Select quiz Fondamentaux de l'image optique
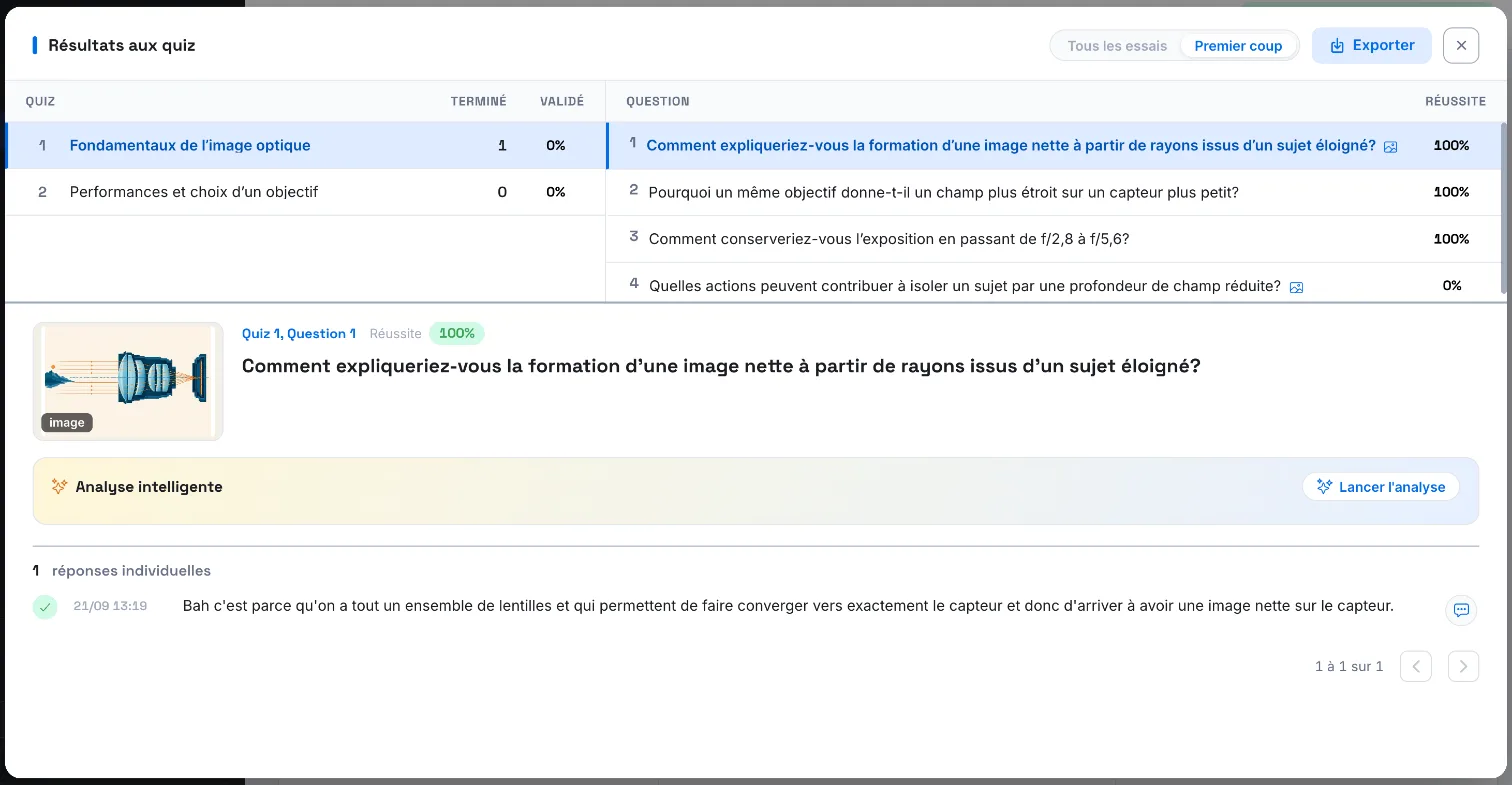 (x=305, y=145)
